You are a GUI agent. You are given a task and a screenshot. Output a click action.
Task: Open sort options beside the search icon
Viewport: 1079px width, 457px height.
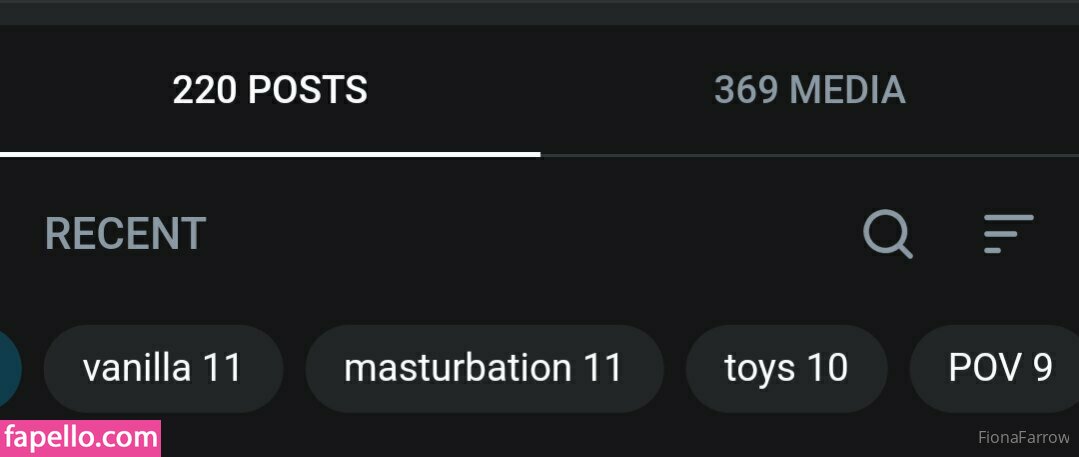tap(1007, 234)
